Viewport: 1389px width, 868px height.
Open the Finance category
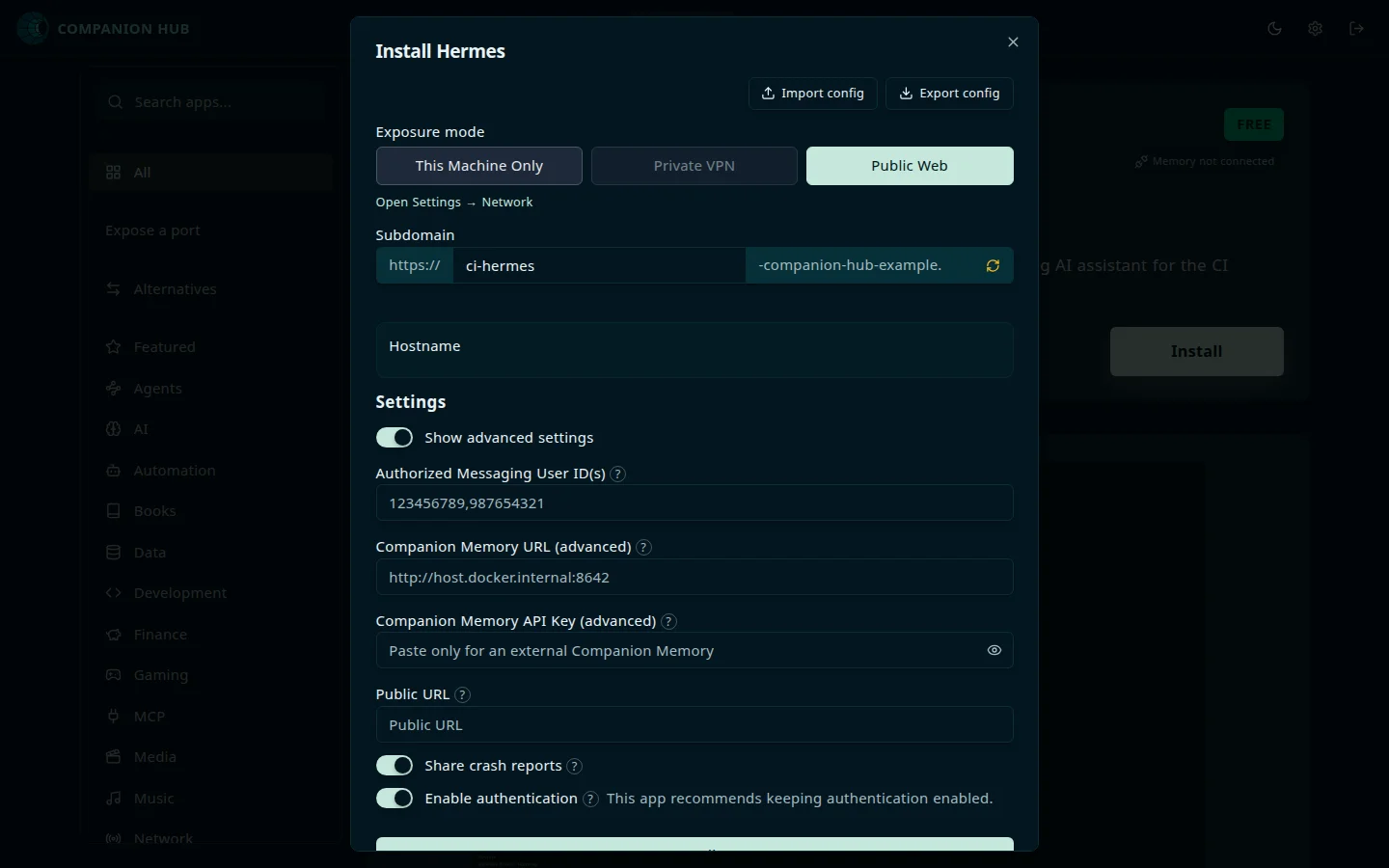coord(210,635)
